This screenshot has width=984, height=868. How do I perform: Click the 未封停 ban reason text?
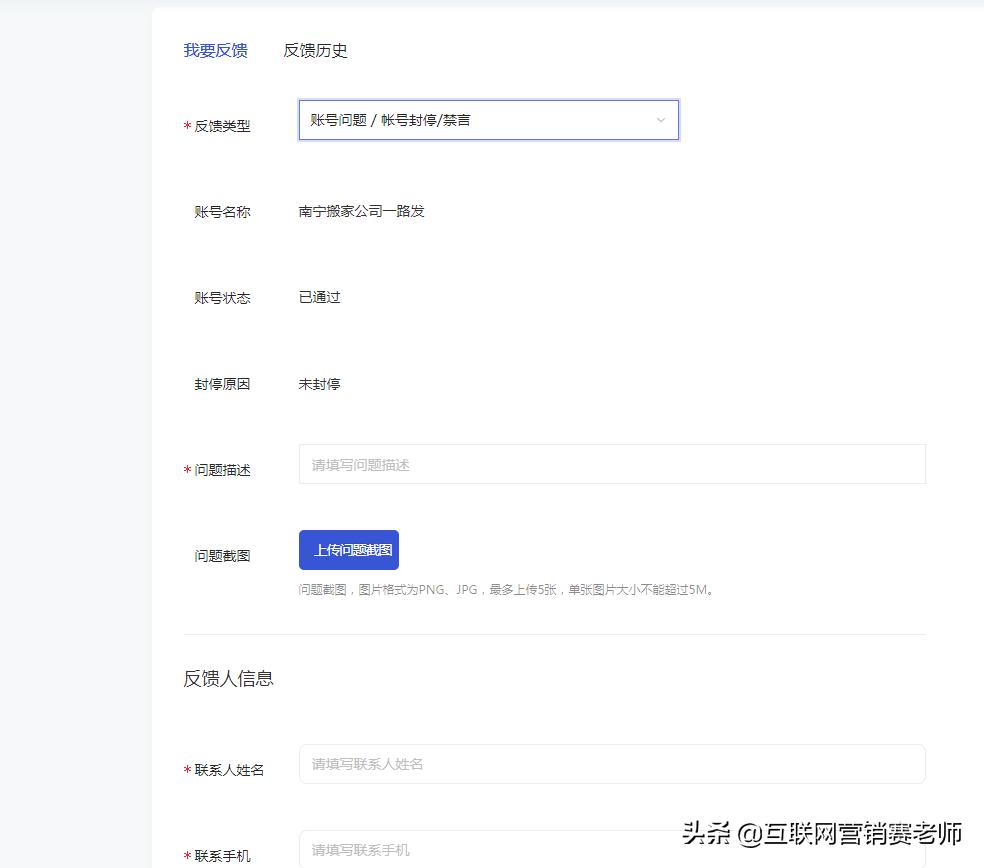[318, 384]
